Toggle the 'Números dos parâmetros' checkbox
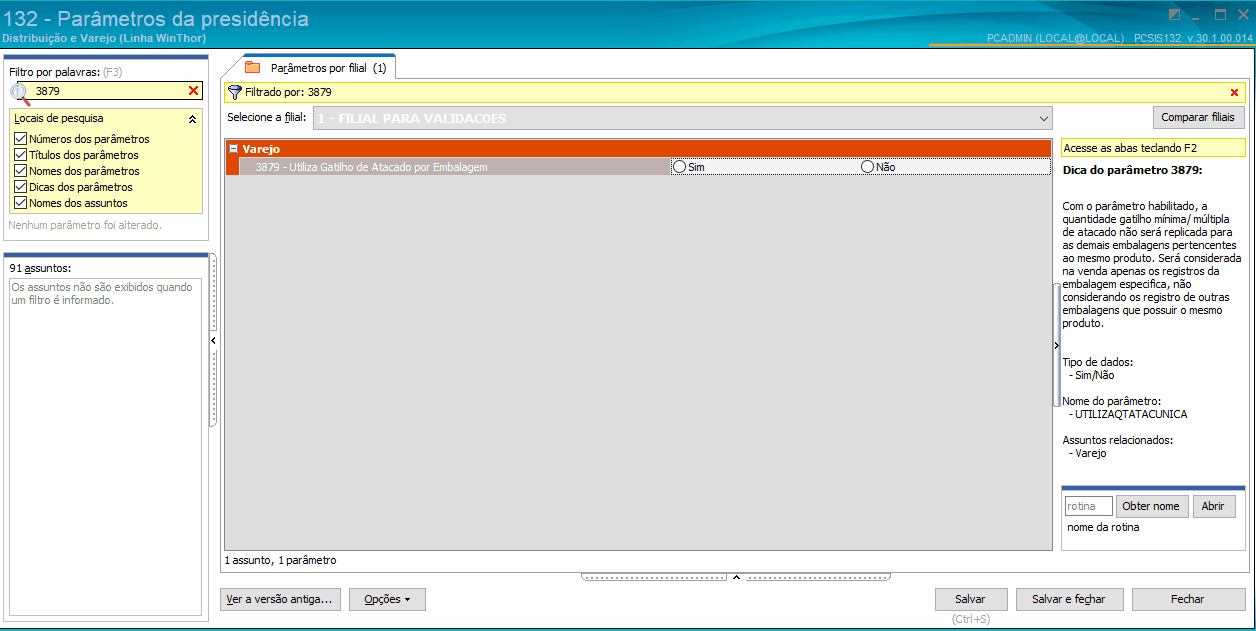The image size is (1256, 631). (x=21, y=139)
